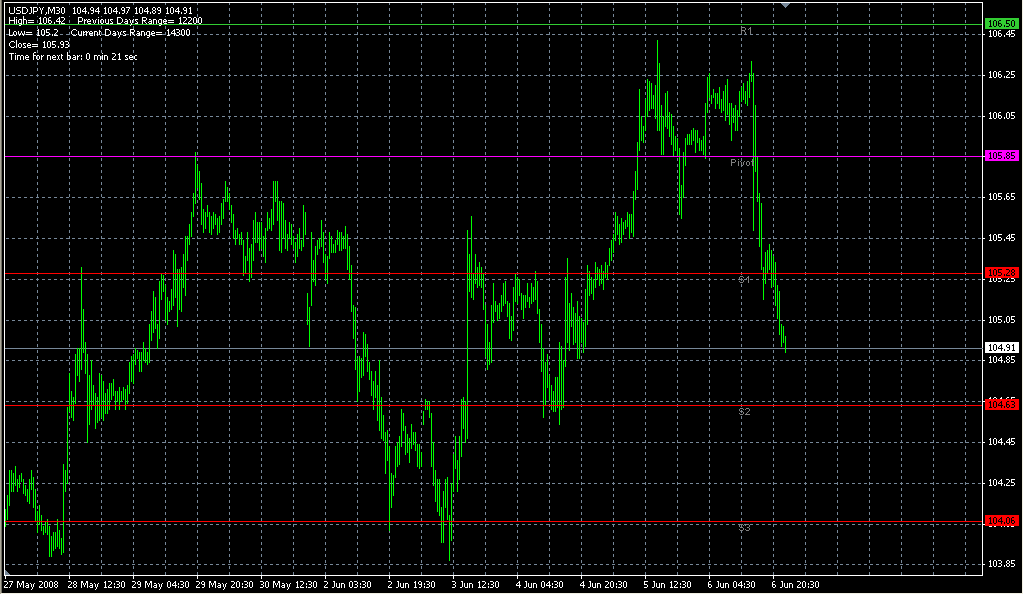The image size is (1024, 594).
Task: Click the 106.25 price scale value
Action: pos(1000,75)
